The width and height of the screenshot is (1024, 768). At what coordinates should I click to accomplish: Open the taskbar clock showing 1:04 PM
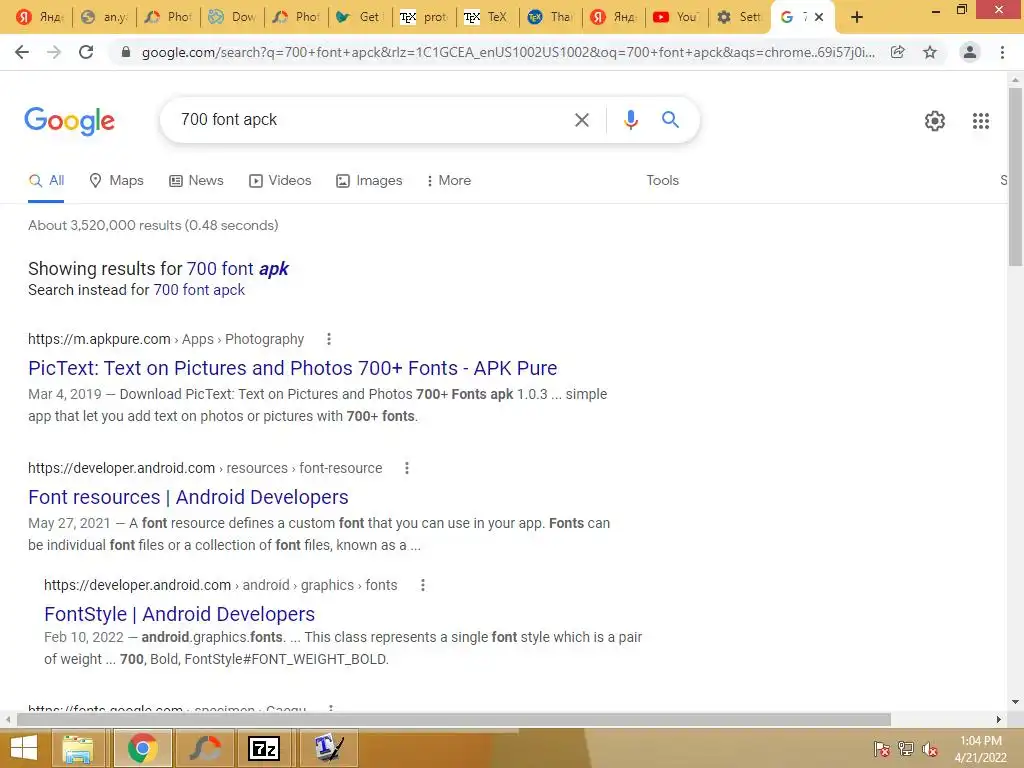980,749
